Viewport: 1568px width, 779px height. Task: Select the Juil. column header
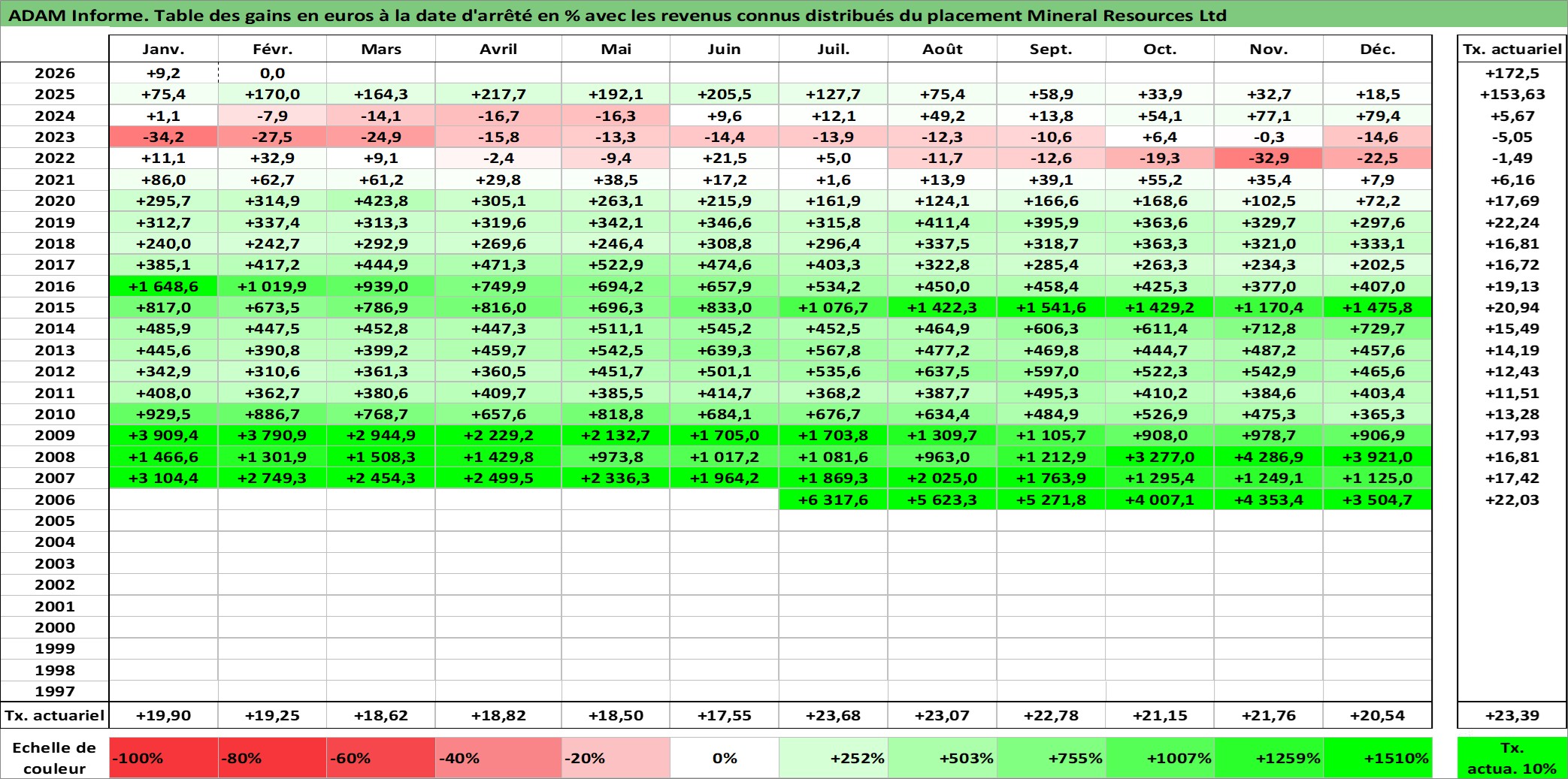pyautogui.click(x=833, y=49)
